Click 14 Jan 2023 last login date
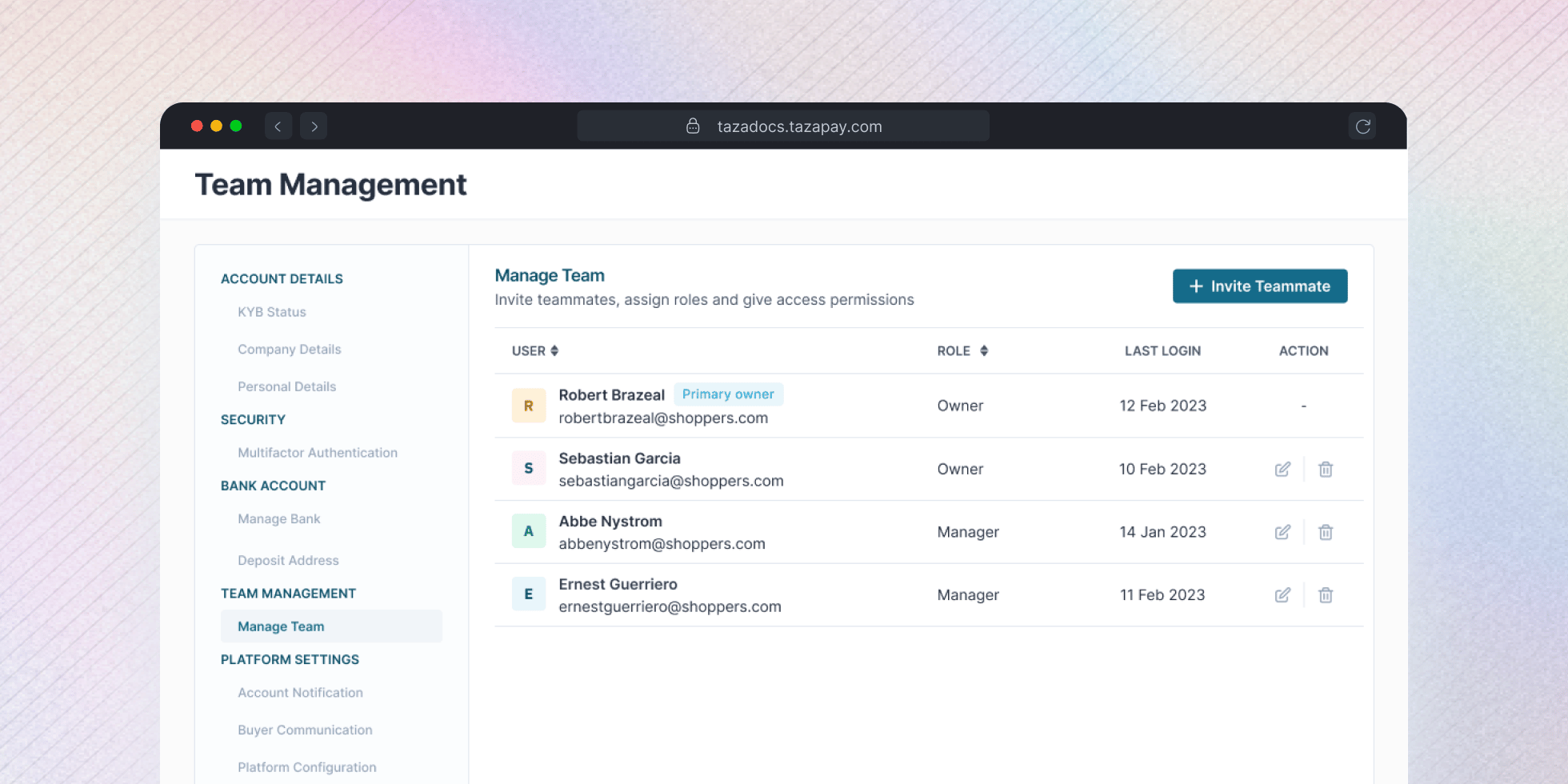The width and height of the screenshot is (1568, 784). (x=1162, y=532)
